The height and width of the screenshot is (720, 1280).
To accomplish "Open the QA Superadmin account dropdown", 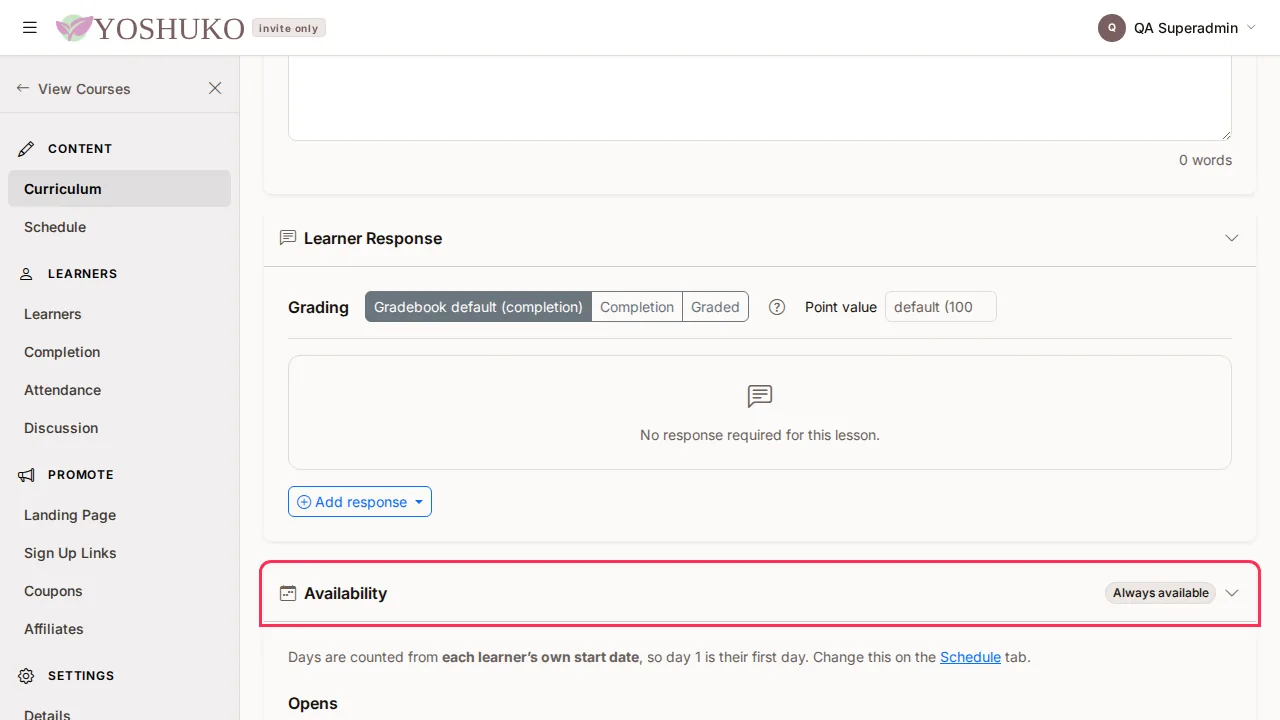I will [1177, 28].
